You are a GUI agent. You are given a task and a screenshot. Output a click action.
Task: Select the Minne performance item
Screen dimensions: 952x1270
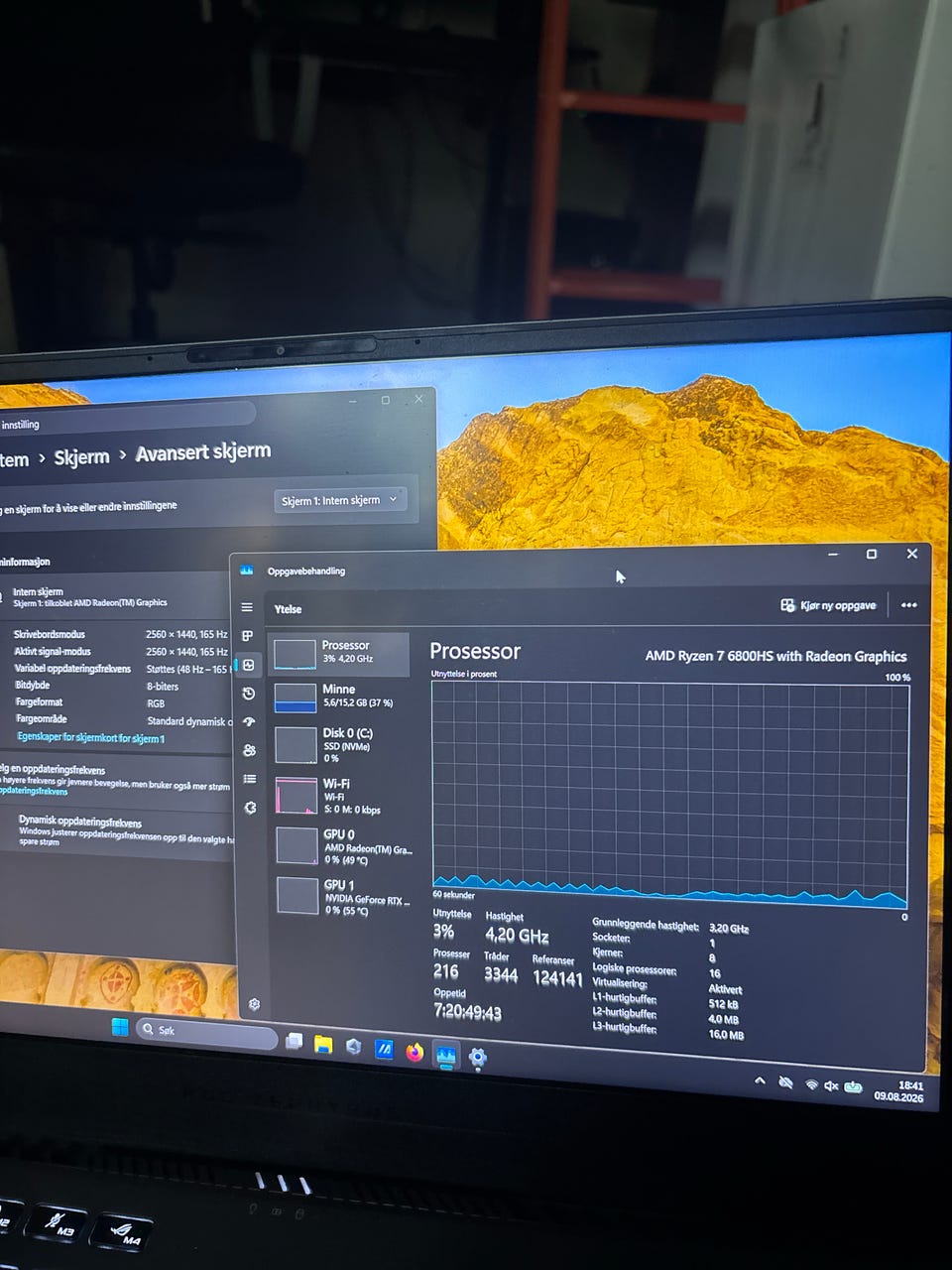click(x=339, y=697)
